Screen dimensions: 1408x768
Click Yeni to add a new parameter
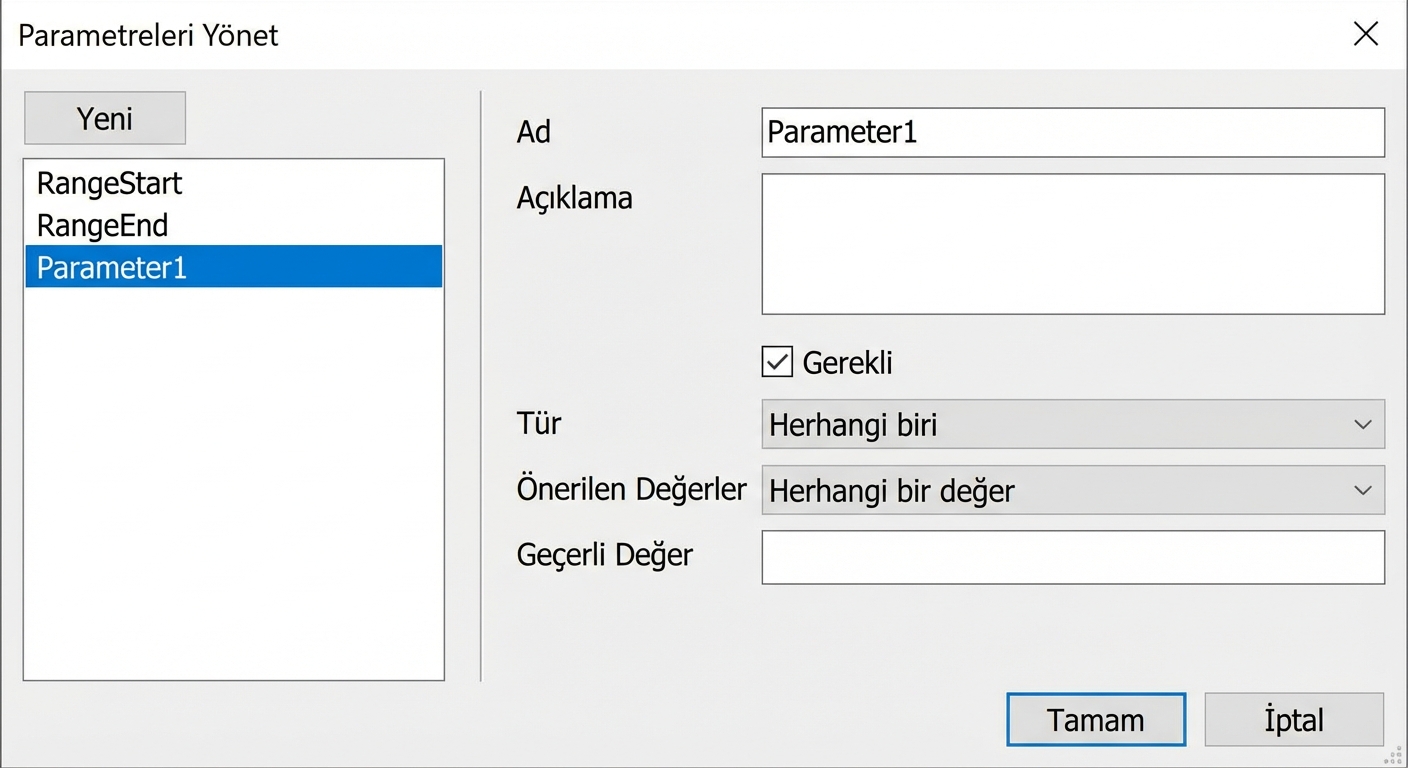click(x=104, y=117)
